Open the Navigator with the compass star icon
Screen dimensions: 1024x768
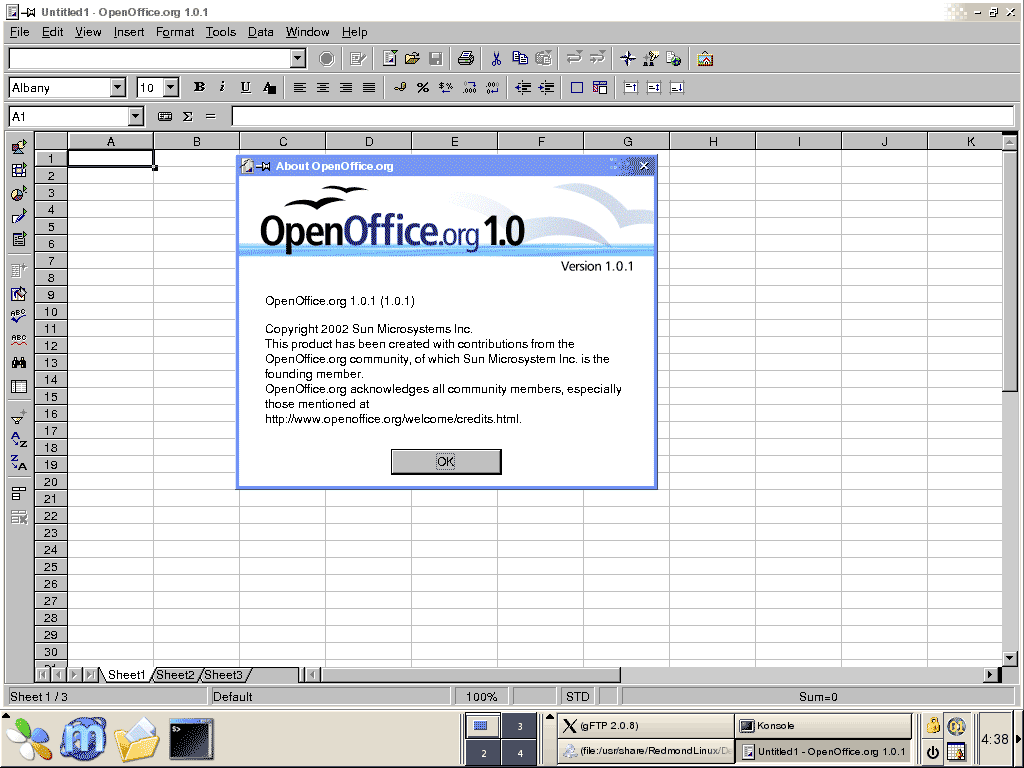(628, 59)
